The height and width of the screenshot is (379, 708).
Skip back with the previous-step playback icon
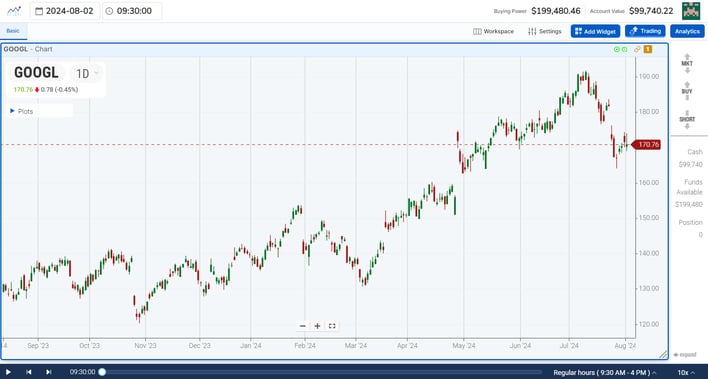coord(29,372)
